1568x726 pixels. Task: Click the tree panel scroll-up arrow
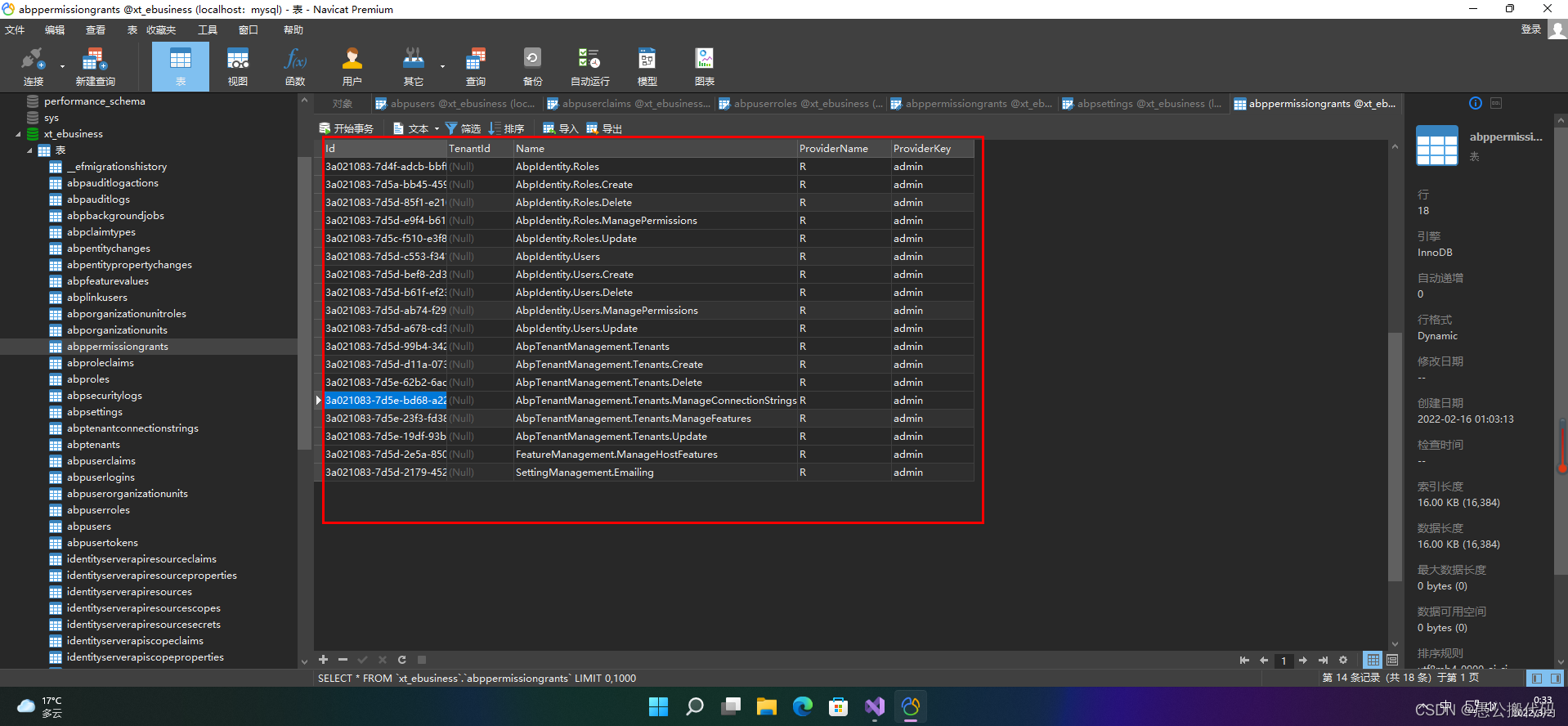tap(304, 101)
